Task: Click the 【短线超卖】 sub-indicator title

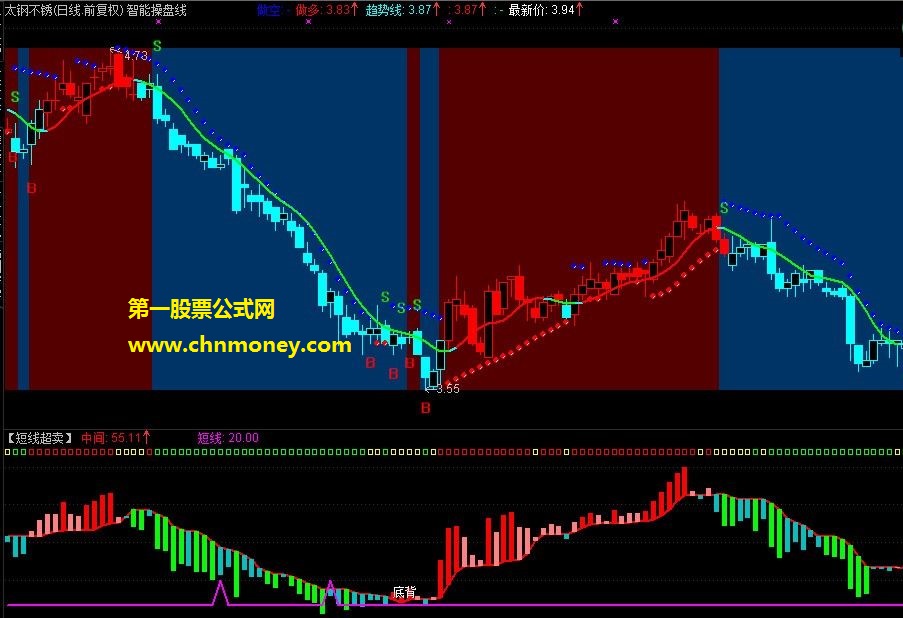Action: (x=40, y=438)
